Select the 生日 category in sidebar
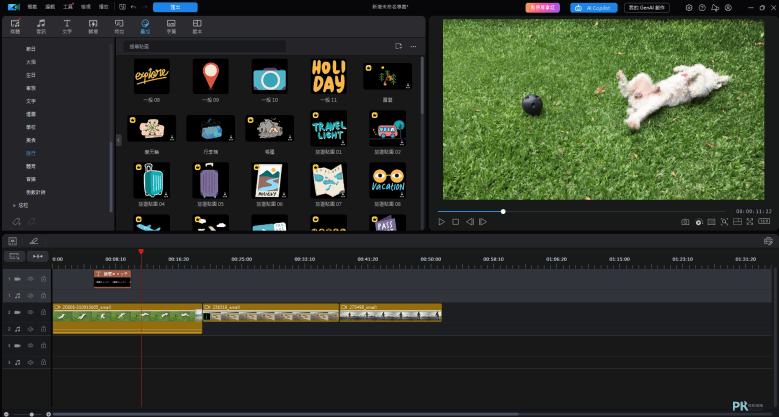Screen dimensions: 779x417 (31, 75)
